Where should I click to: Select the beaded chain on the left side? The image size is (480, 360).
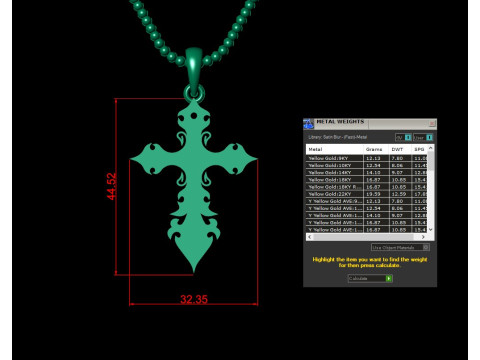click(x=156, y=33)
